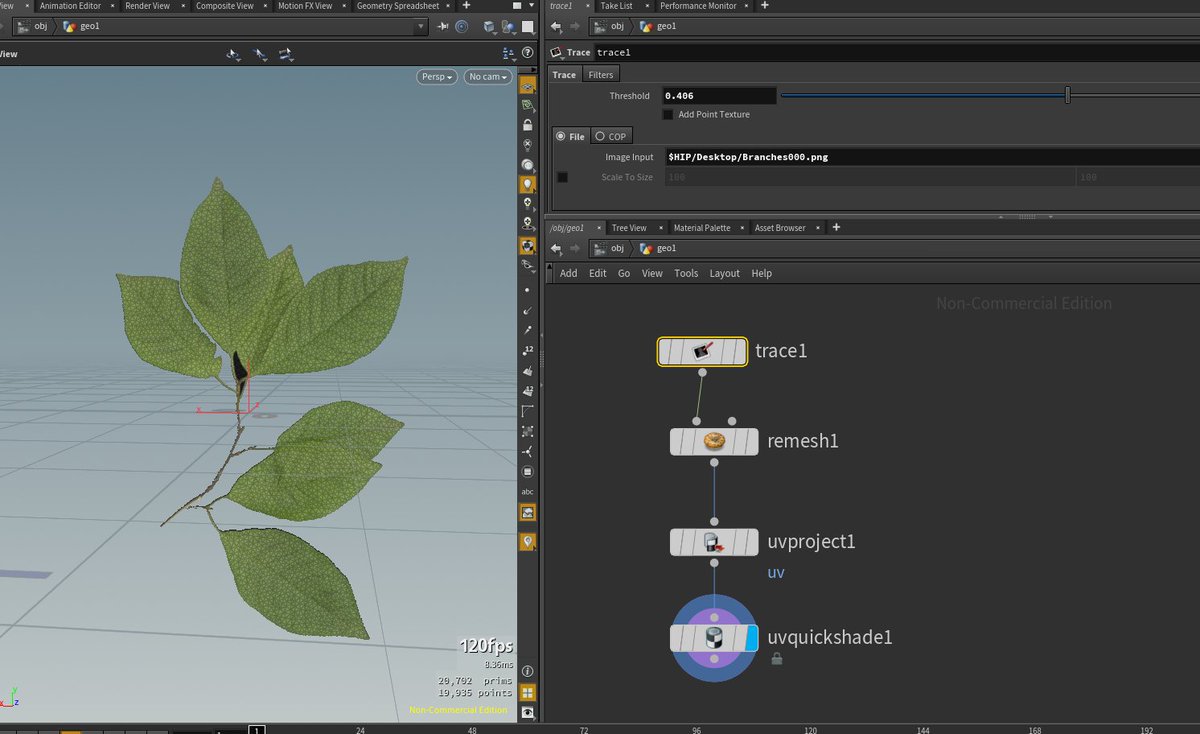Select the uvproject1 node

point(714,542)
